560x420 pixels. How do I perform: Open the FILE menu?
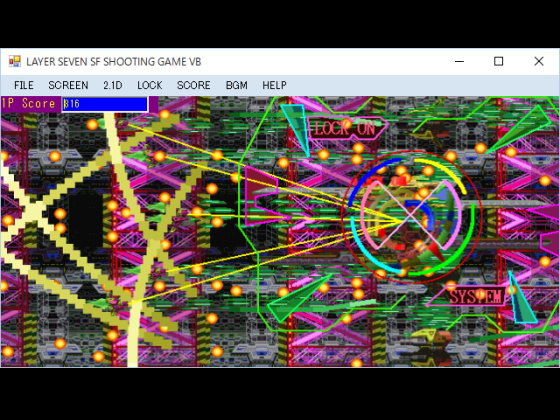pyautogui.click(x=24, y=85)
